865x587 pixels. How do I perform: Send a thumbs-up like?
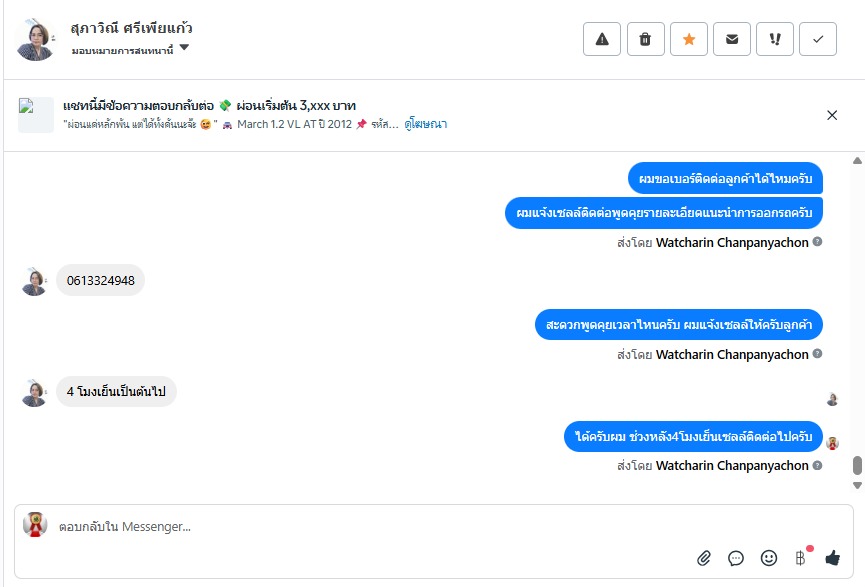tap(832, 558)
